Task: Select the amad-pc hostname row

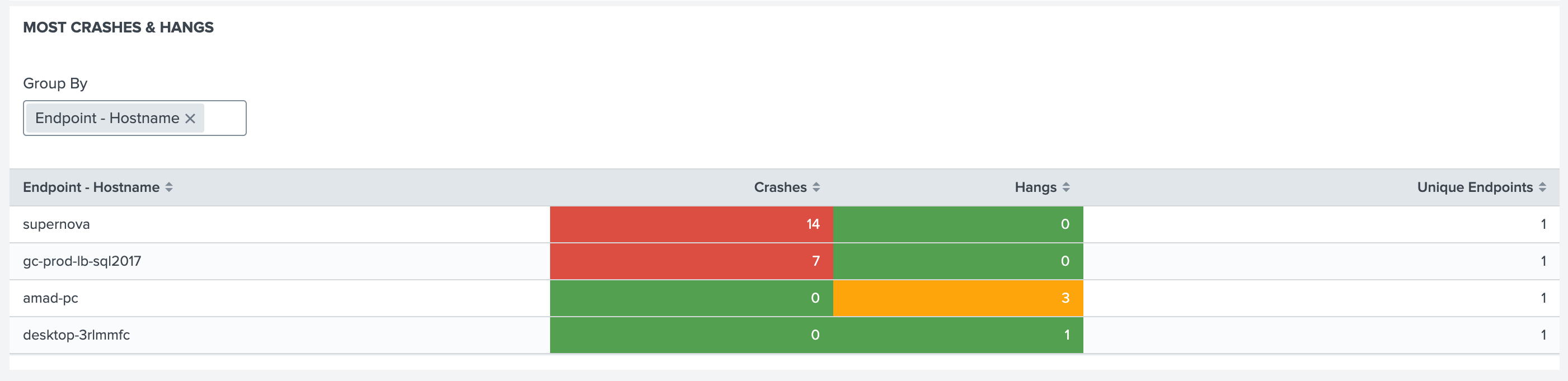Action: pos(50,298)
